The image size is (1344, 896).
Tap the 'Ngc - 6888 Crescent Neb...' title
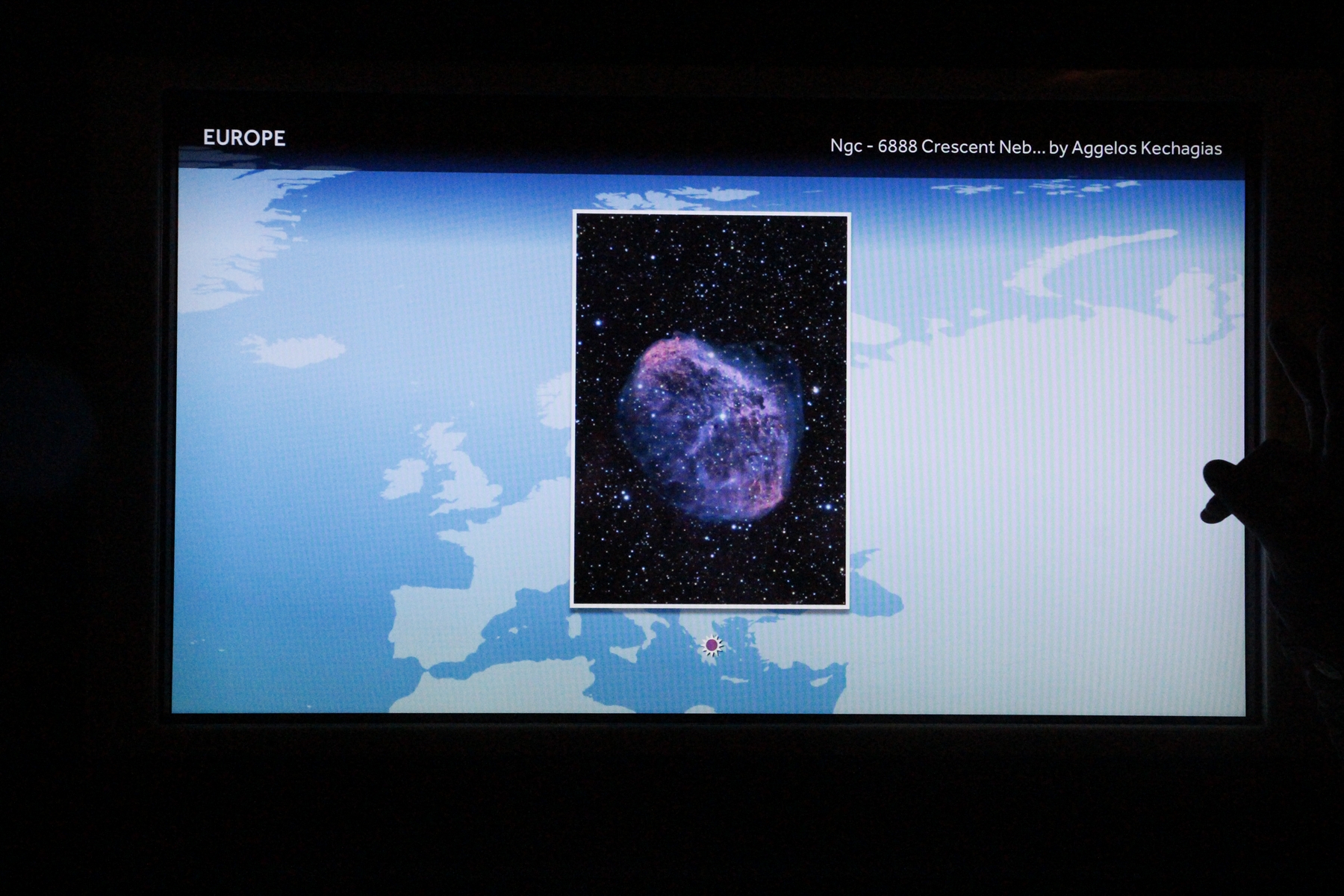[937, 146]
